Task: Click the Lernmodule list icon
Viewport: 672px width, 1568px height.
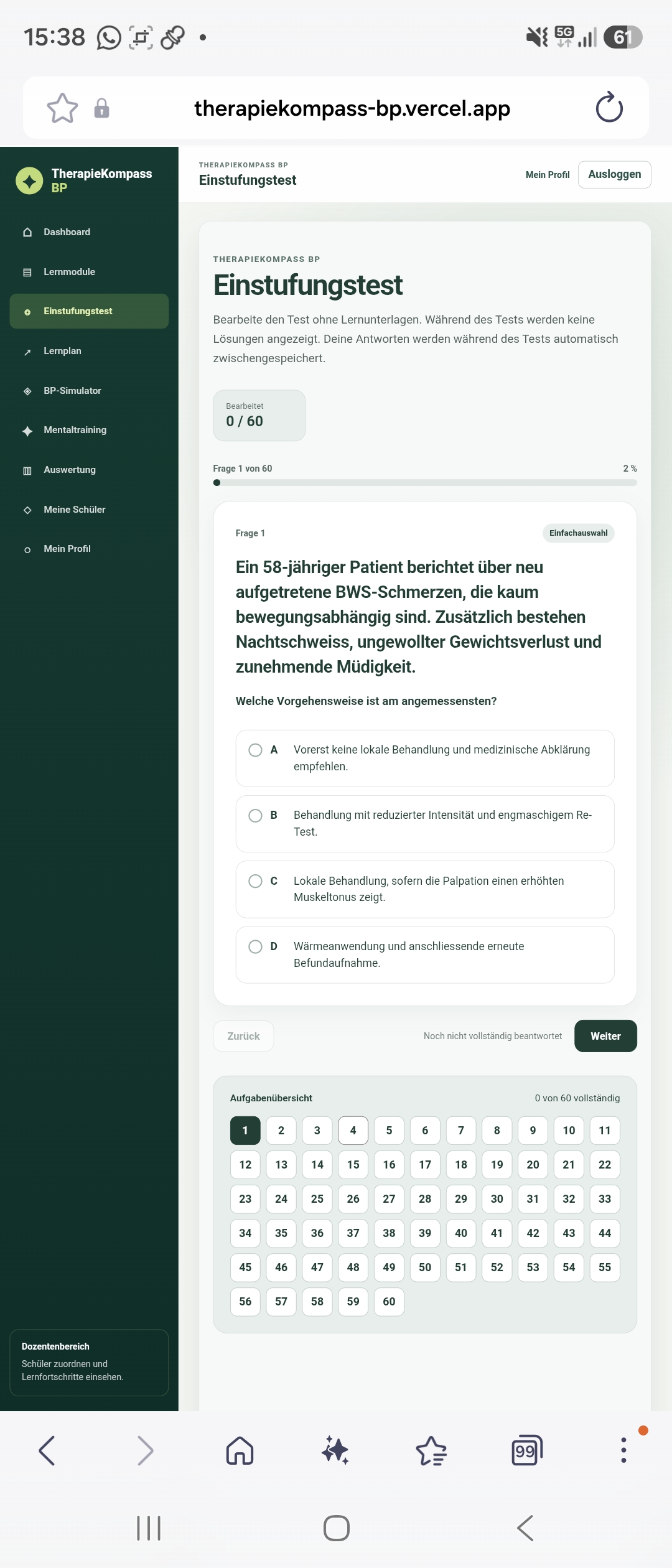Action: tap(27, 272)
